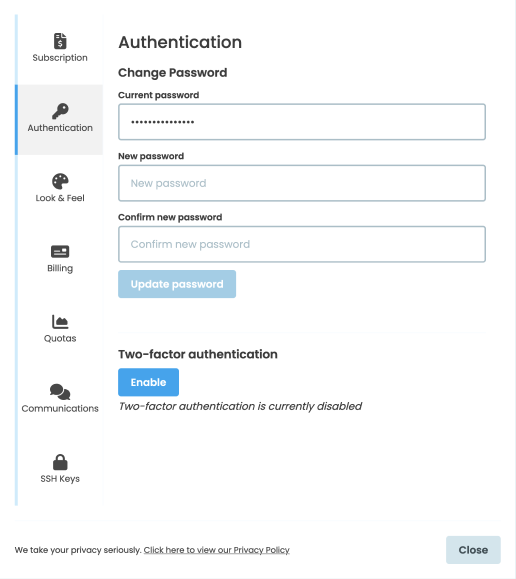
Task: Click the Communications chat bubbles icon
Action: pos(60,392)
